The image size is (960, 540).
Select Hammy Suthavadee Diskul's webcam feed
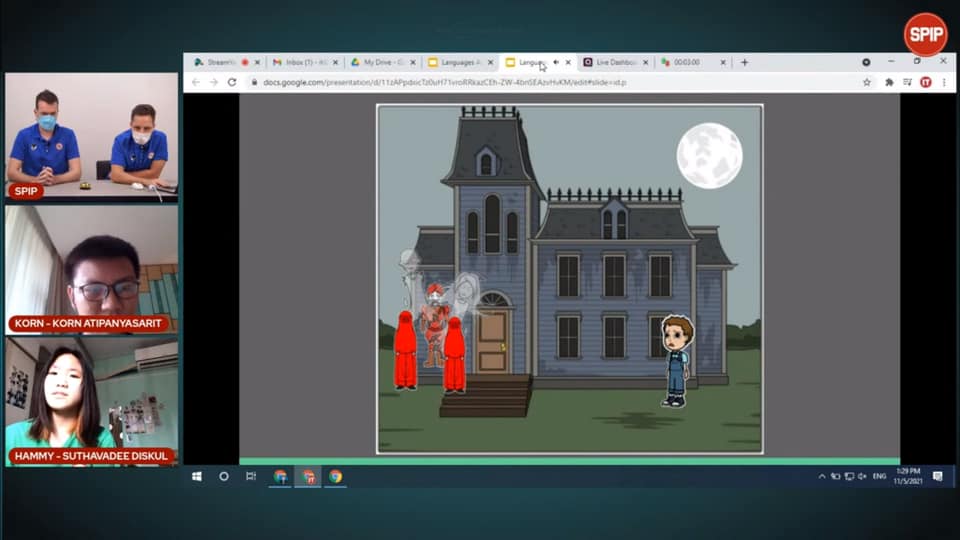(x=92, y=402)
